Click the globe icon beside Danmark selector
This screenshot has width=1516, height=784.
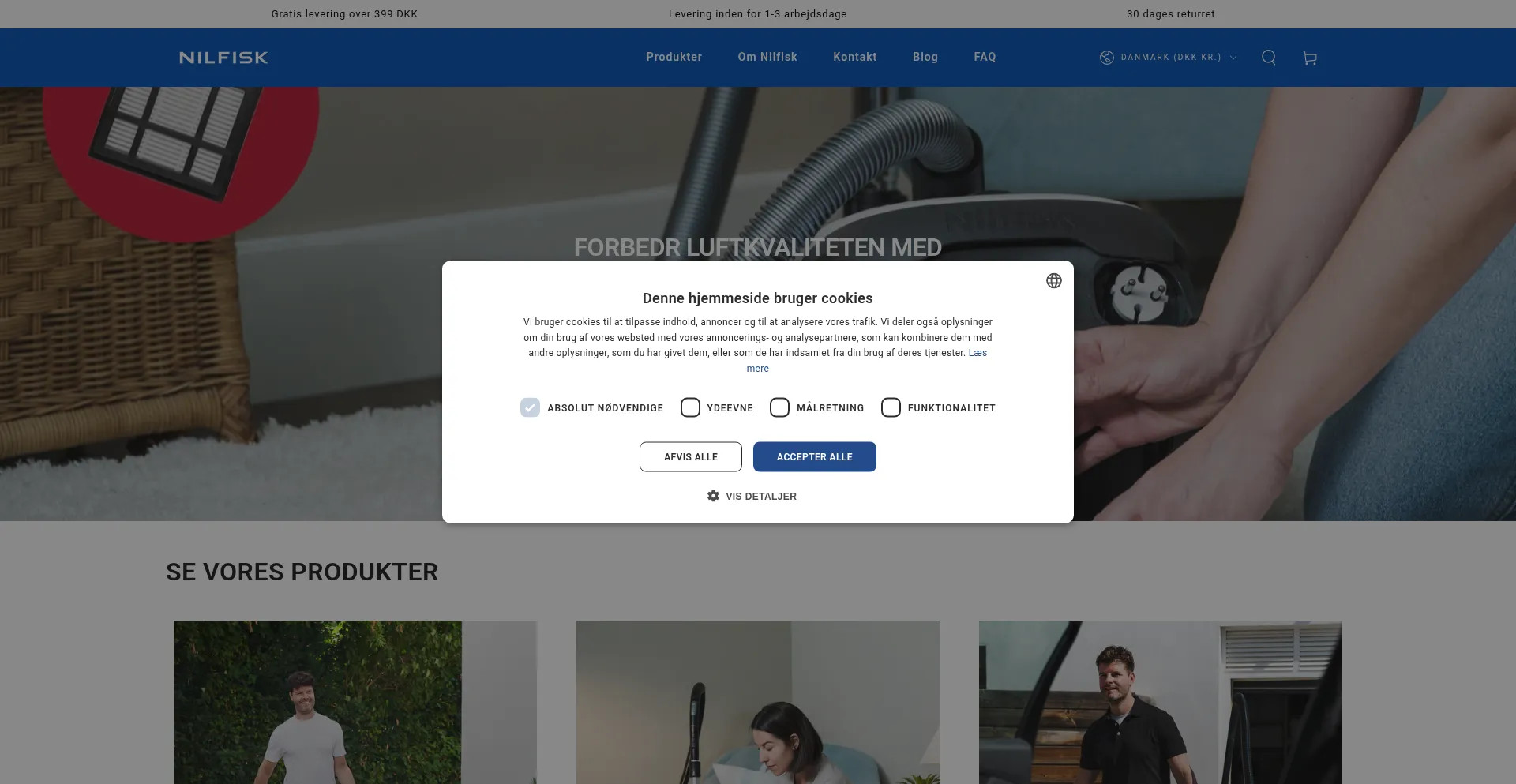coord(1106,58)
